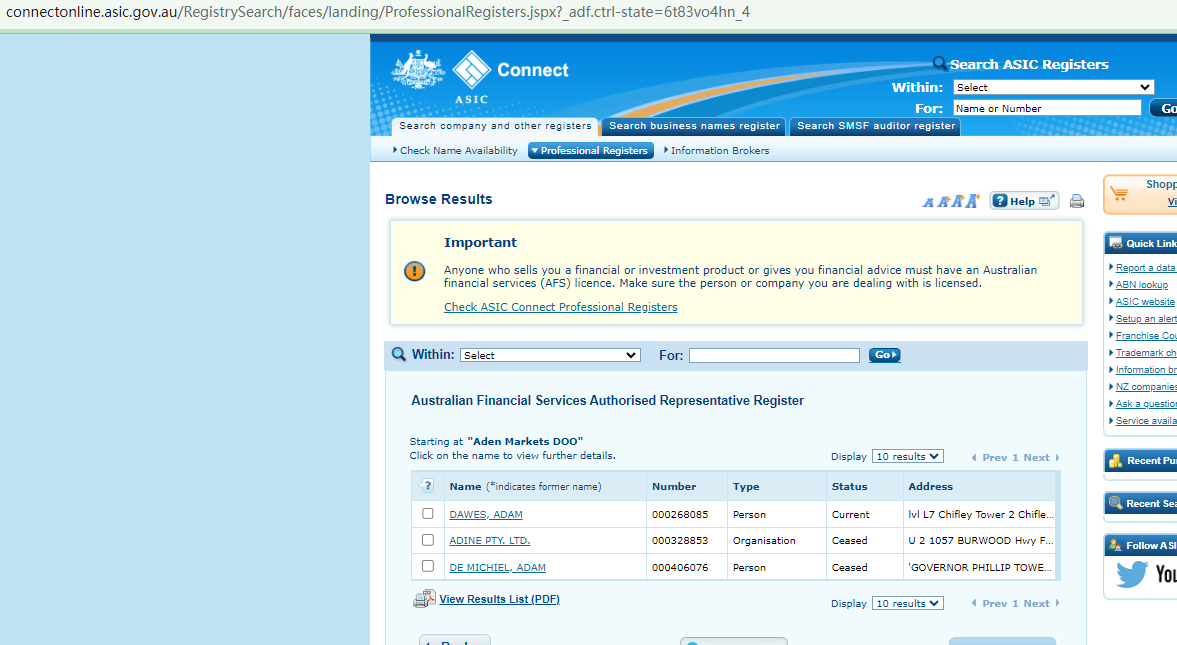Open the ADINE PTY. LTD. record link

point(489,541)
